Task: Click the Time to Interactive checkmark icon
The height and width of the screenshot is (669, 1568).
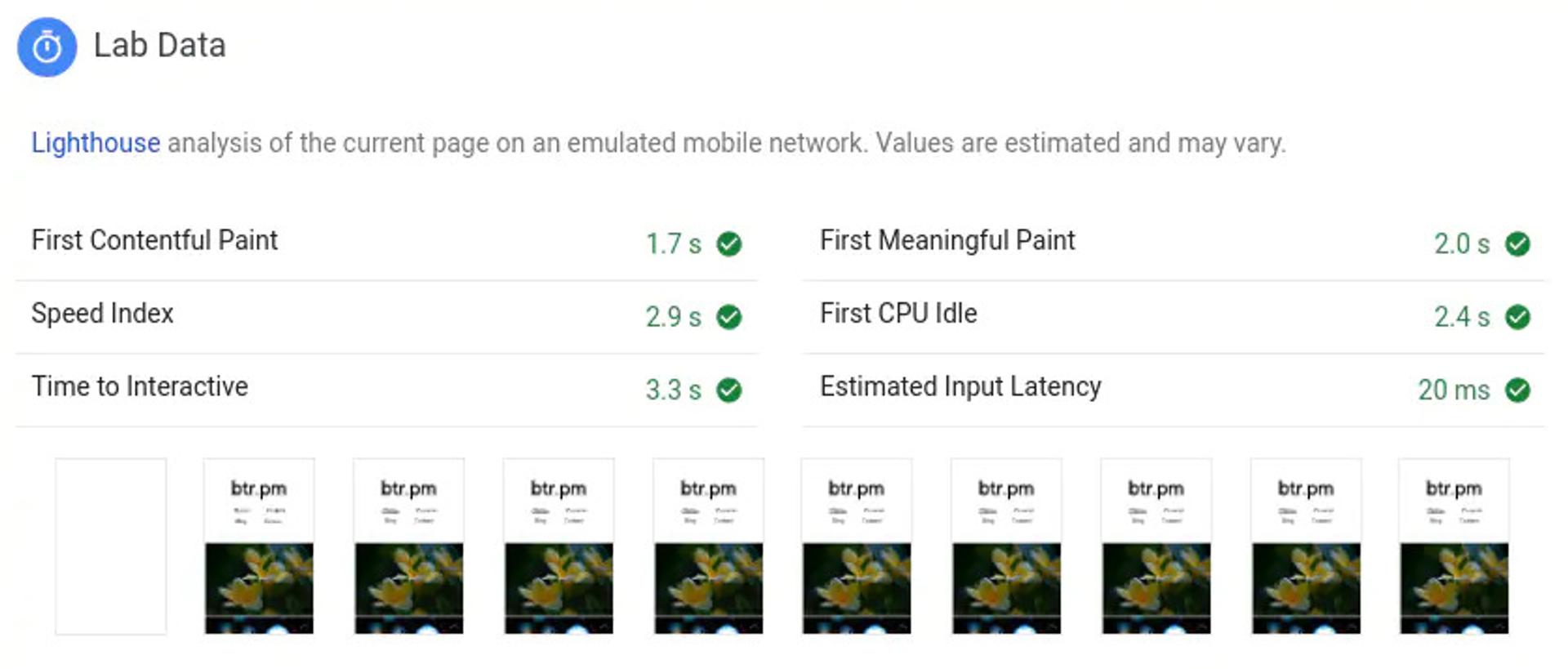Action: pos(728,390)
